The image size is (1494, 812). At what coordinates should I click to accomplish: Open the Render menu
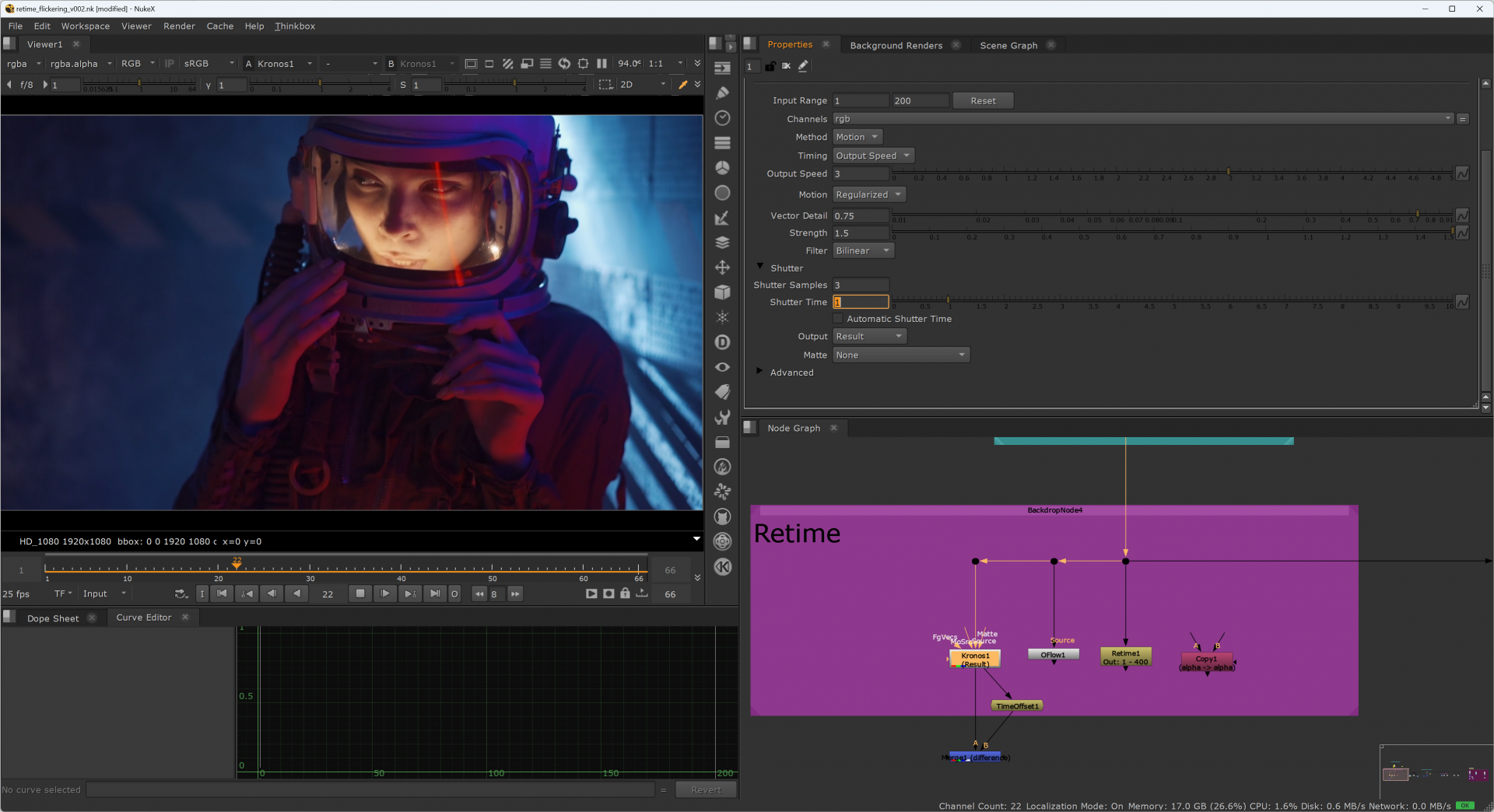179,26
